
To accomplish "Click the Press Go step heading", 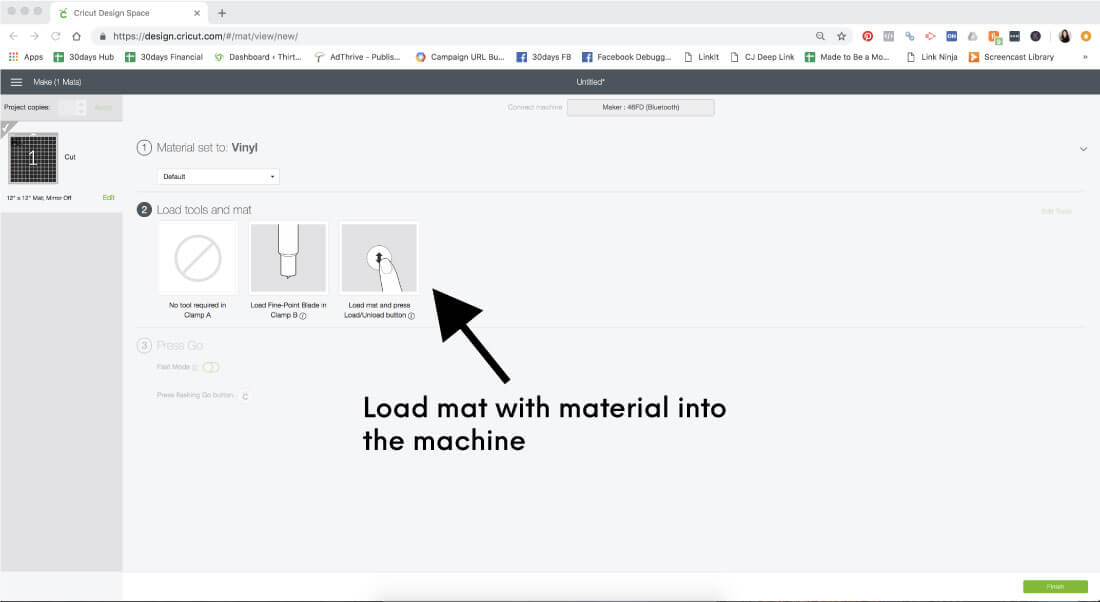I will [180, 345].
